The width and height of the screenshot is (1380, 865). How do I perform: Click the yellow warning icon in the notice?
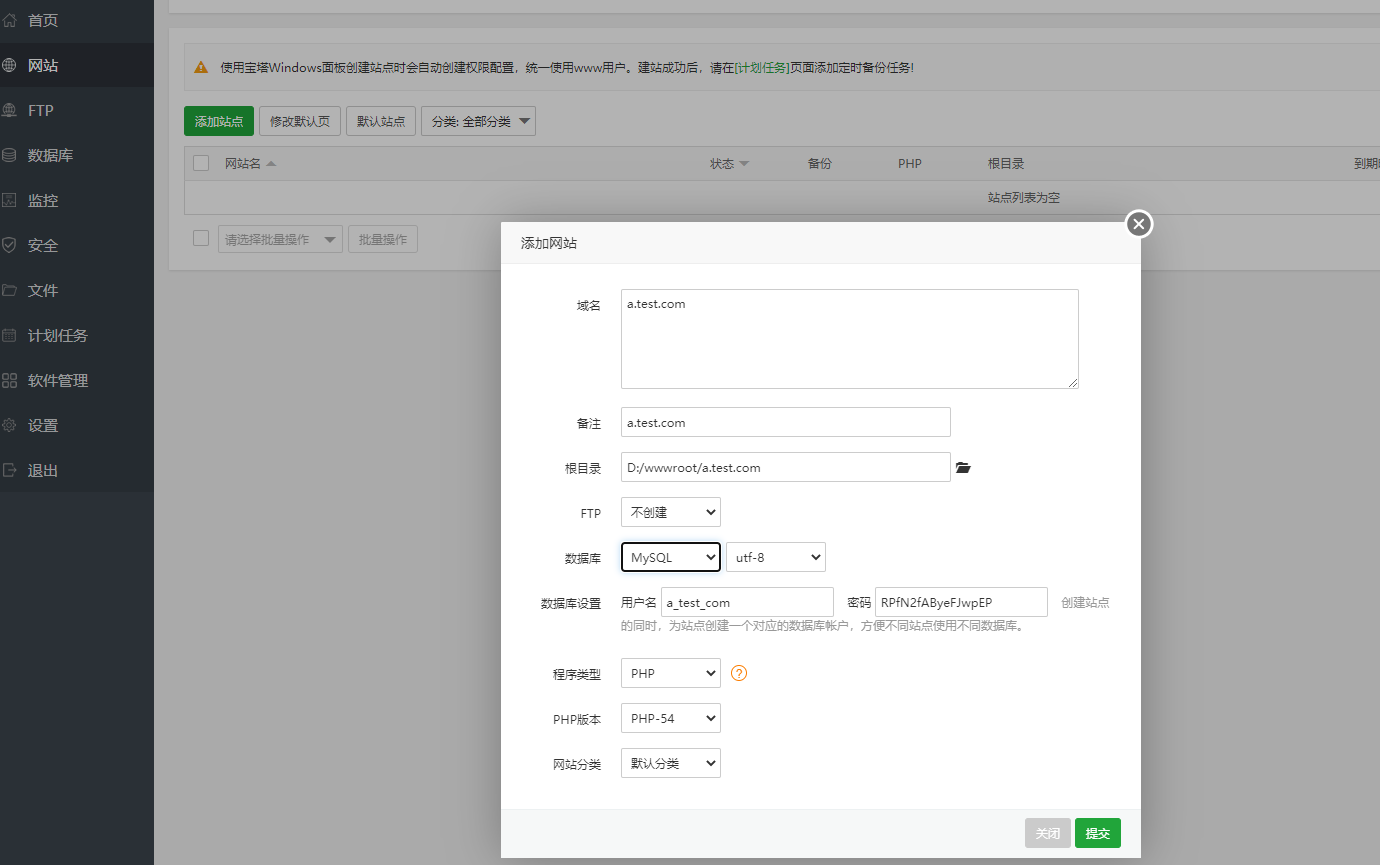click(201, 67)
